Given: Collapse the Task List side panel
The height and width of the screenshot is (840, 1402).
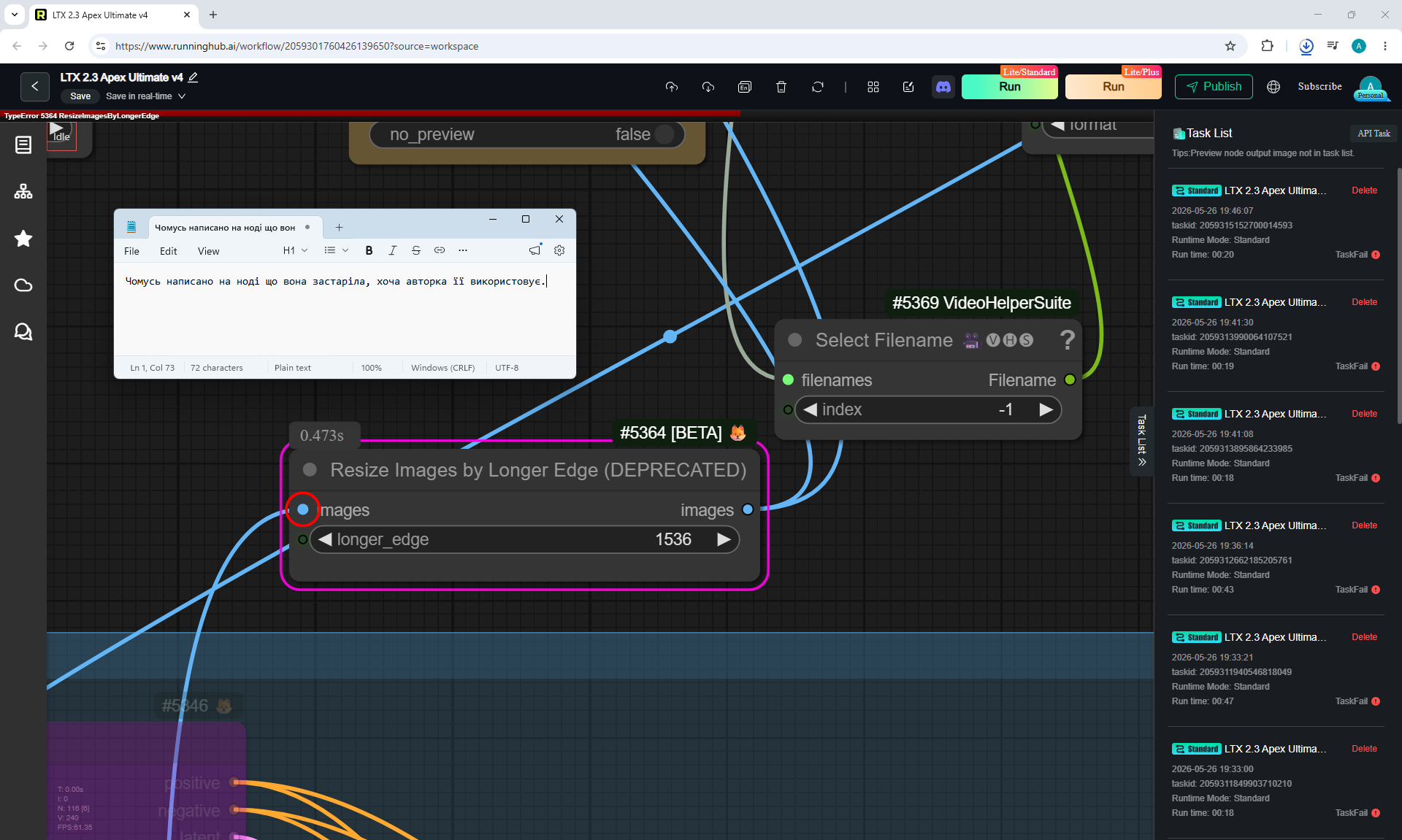Looking at the screenshot, I should coord(1142,440).
